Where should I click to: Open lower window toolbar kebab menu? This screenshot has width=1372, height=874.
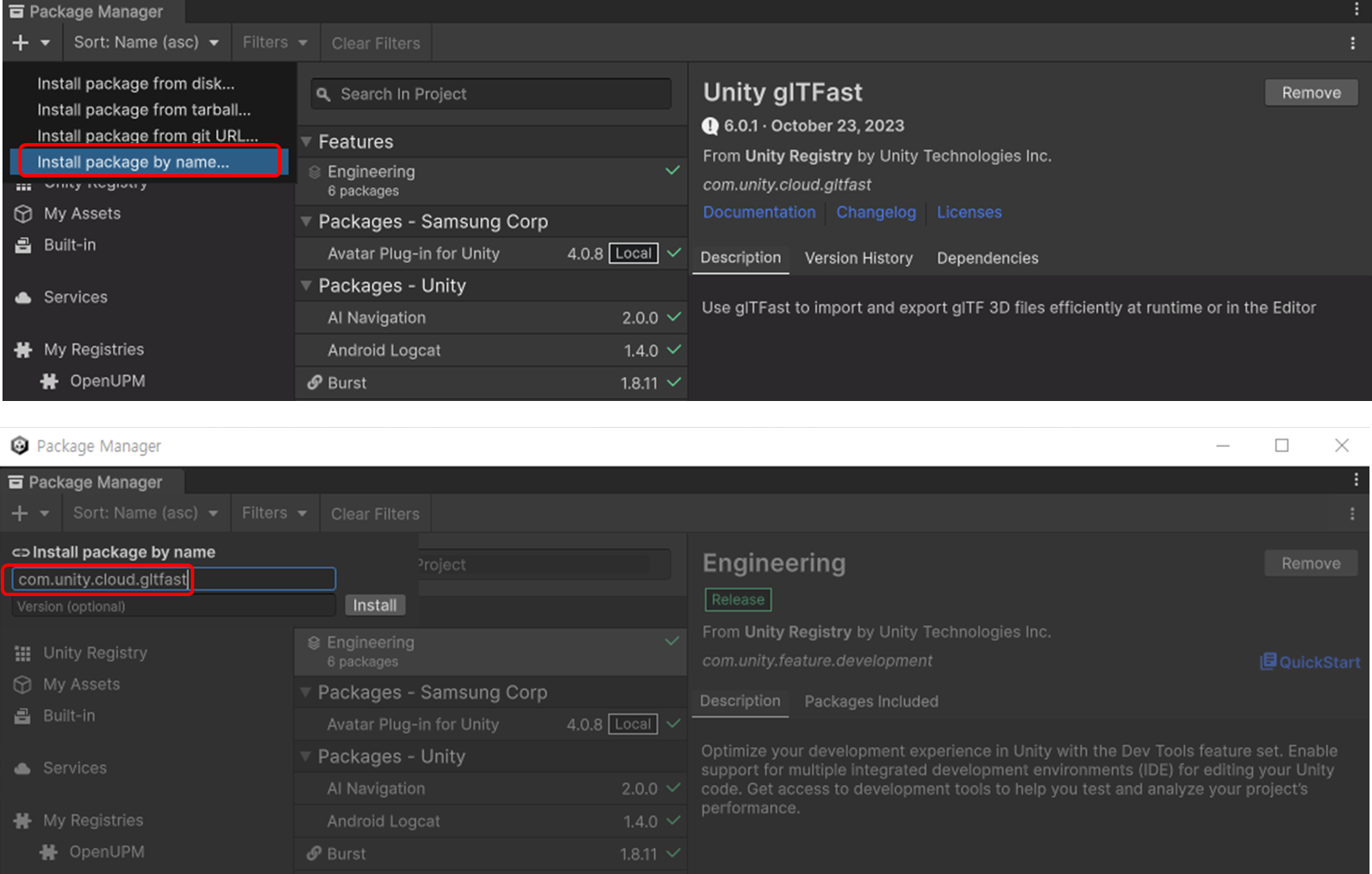click(x=1353, y=513)
